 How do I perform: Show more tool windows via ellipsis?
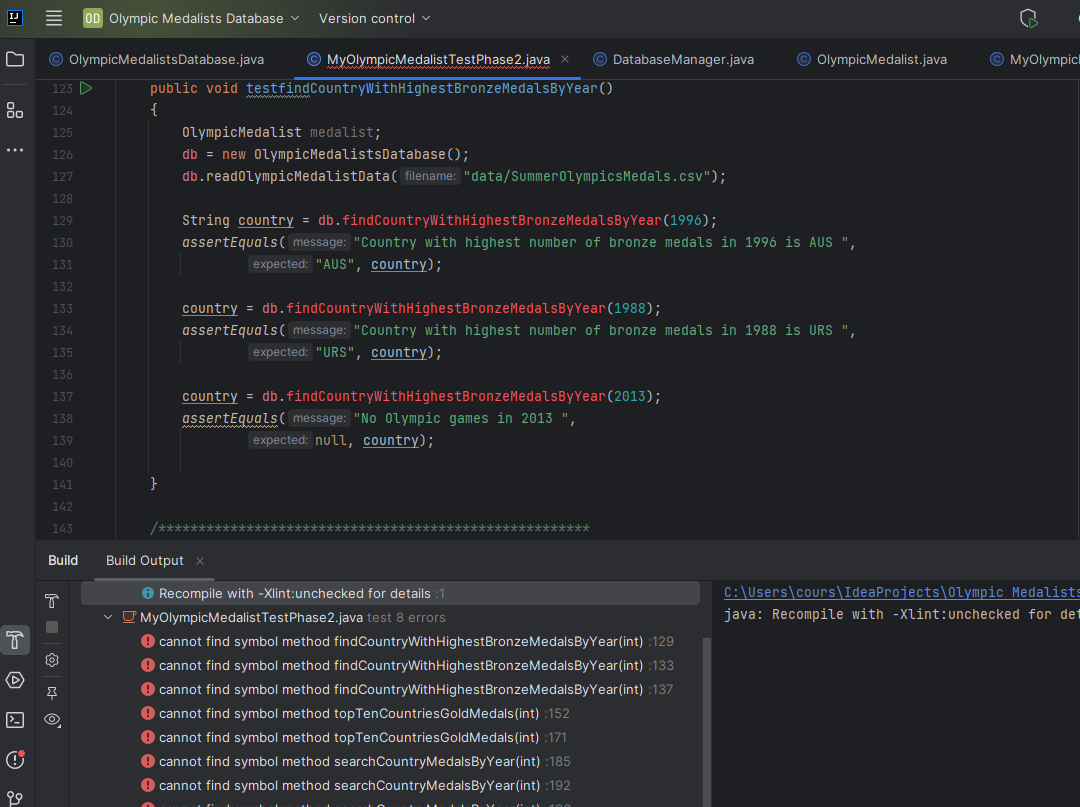(x=15, y=150)
